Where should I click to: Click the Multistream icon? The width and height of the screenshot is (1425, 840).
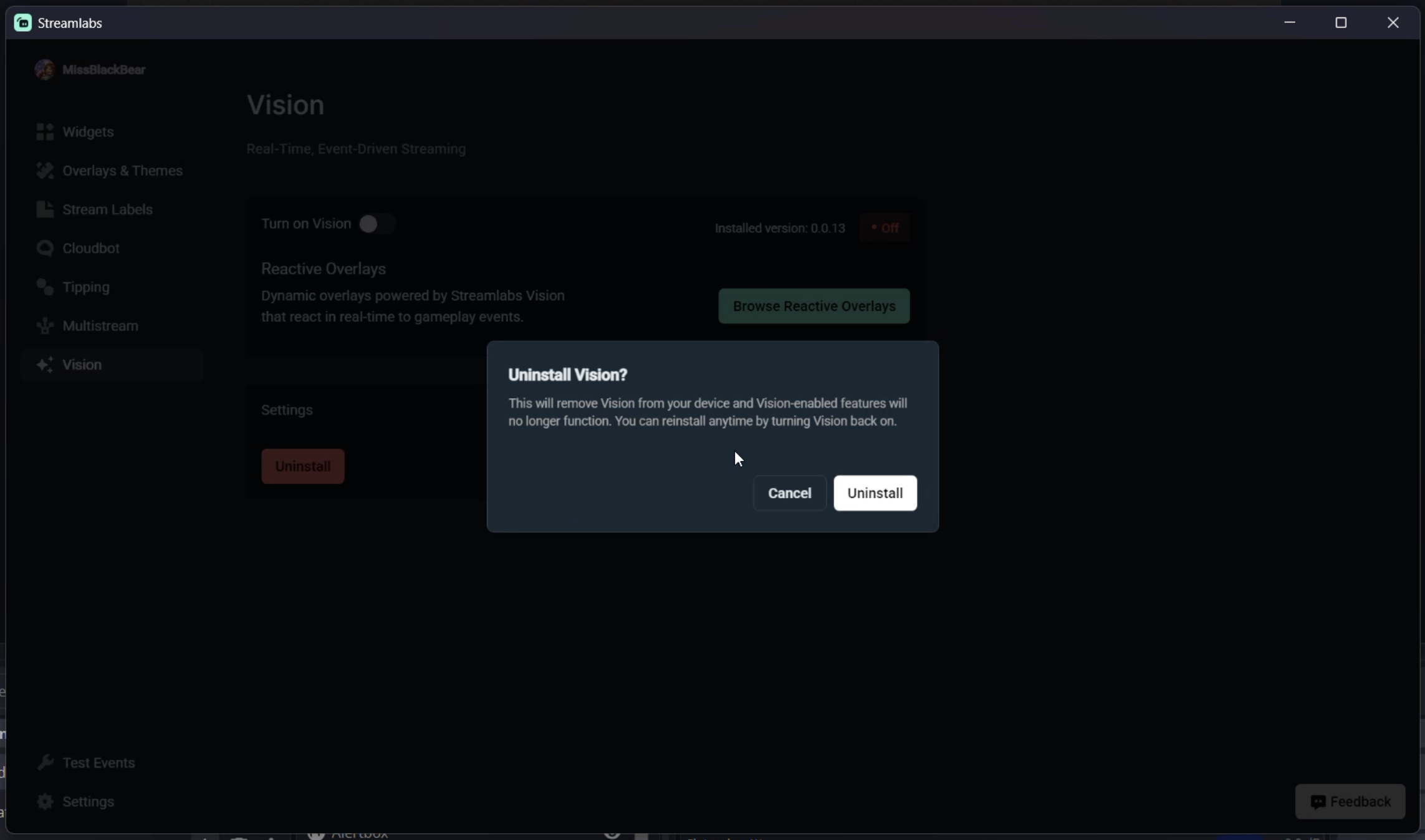point(45,326)
